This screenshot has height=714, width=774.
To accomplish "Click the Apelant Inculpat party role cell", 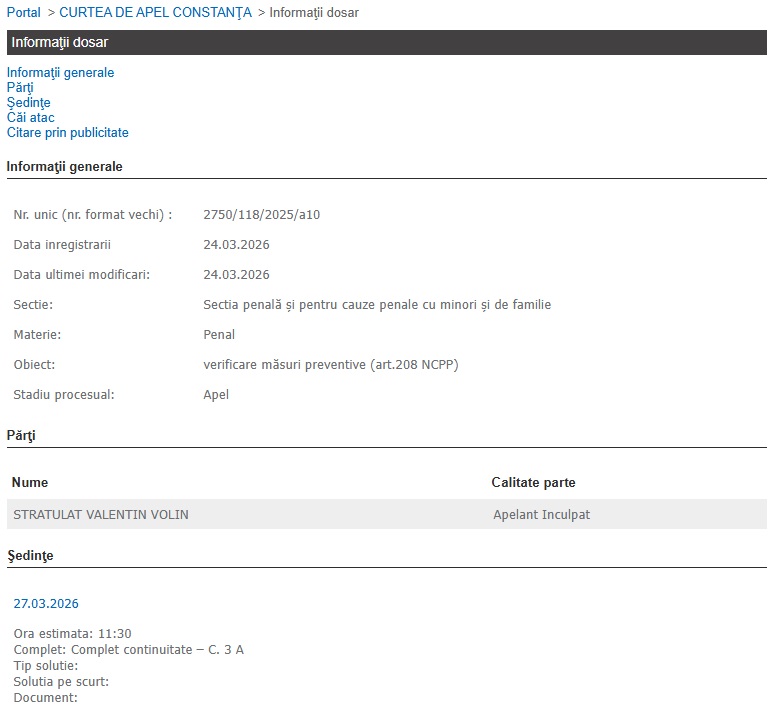I will click(542, 515).
